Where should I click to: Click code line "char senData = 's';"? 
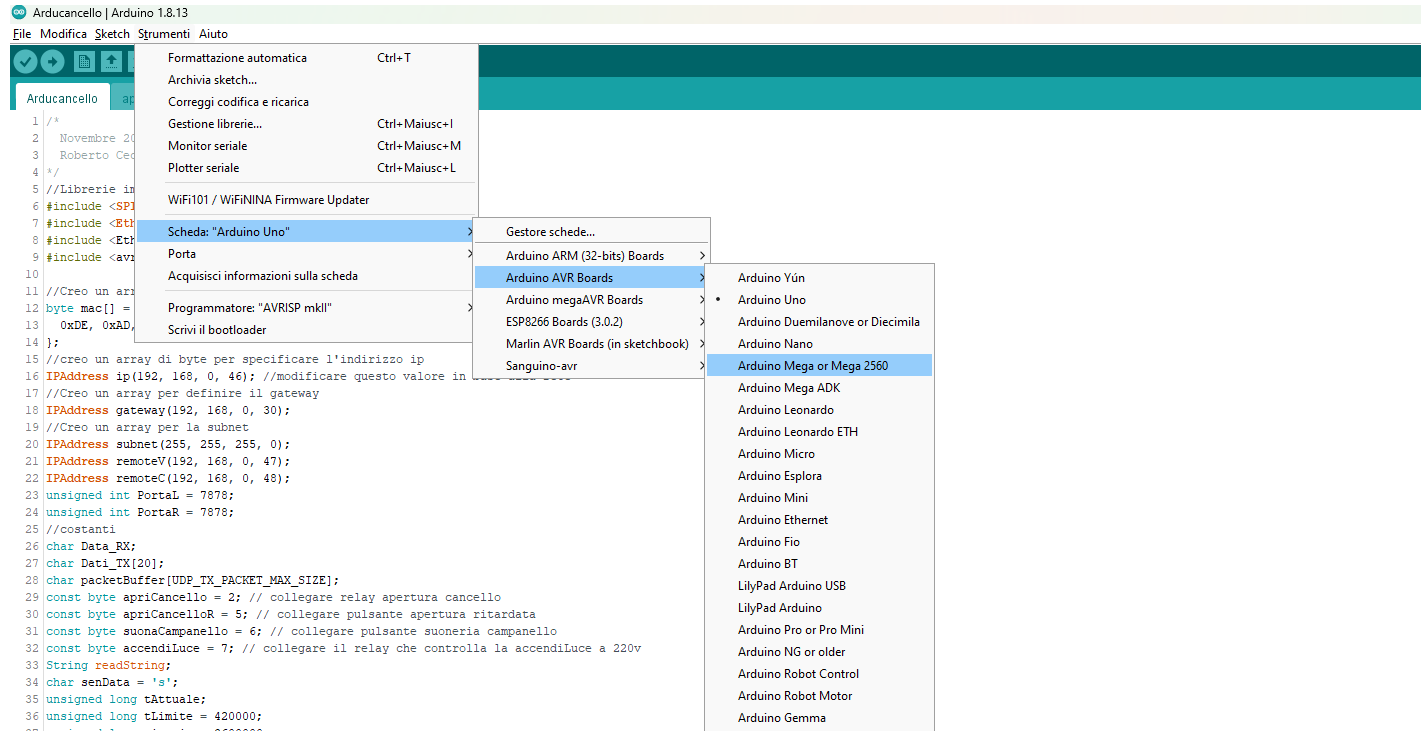click(x=112, y=682)
